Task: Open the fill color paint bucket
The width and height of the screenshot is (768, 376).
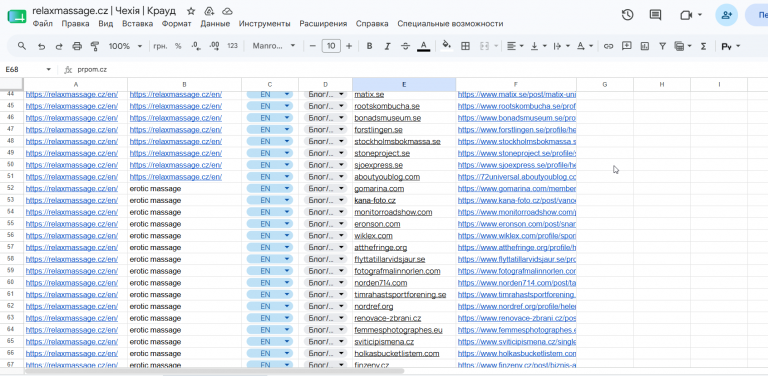Action: click(446, 46)
